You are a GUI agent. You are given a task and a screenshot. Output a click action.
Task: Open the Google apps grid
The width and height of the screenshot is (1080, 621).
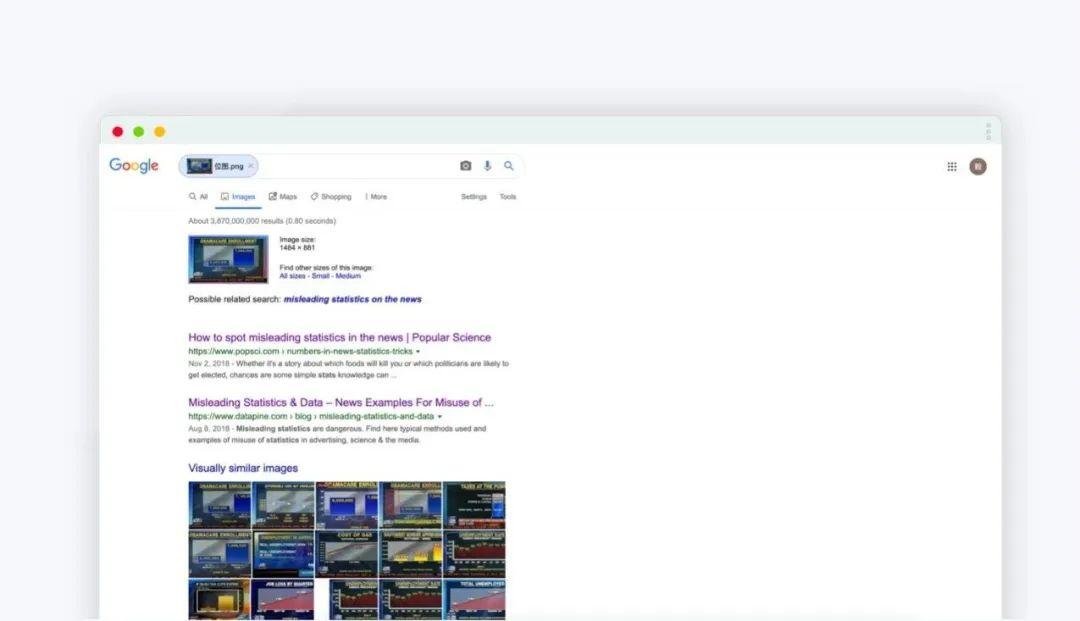tap(952, 167)
